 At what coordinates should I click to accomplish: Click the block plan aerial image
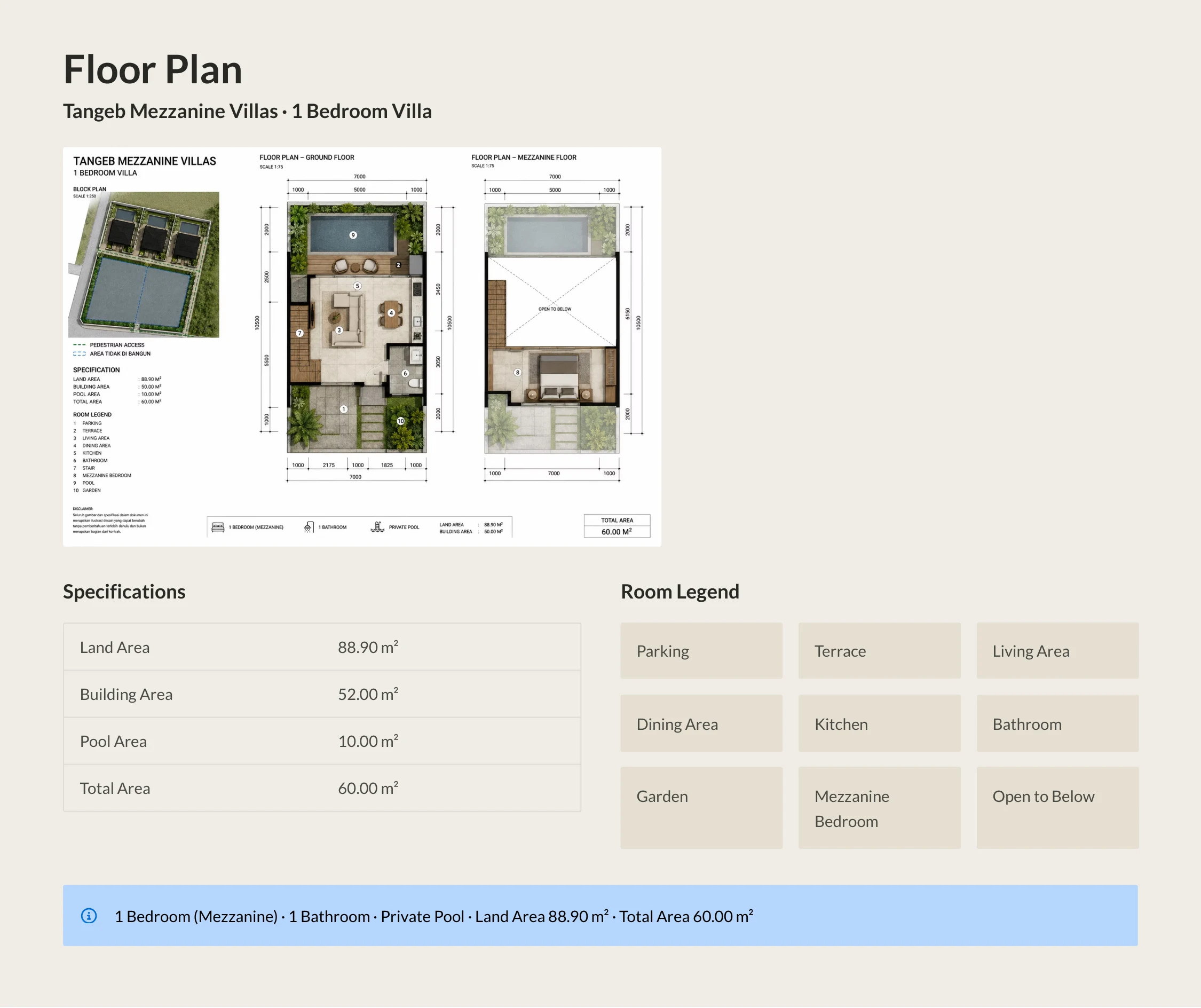(x=144, y=264)
